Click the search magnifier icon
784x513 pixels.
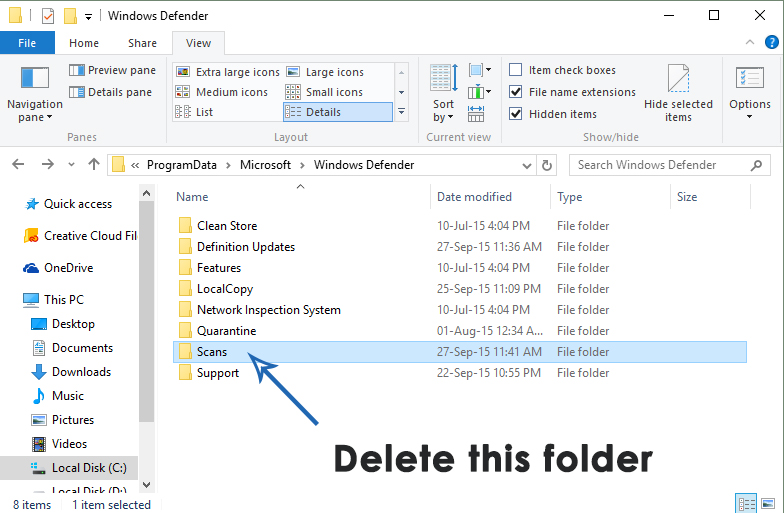[x=756, y=165]
